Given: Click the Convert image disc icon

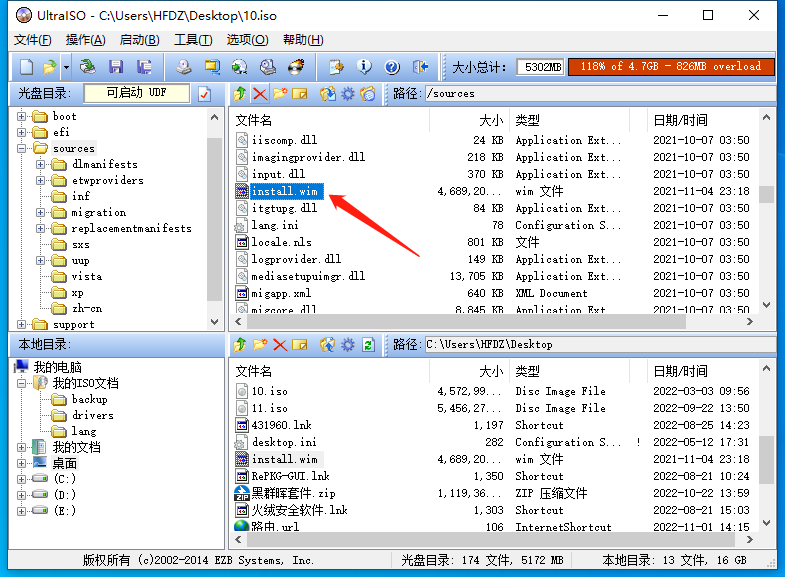Looking at the screenshot, I should (240, 67).
